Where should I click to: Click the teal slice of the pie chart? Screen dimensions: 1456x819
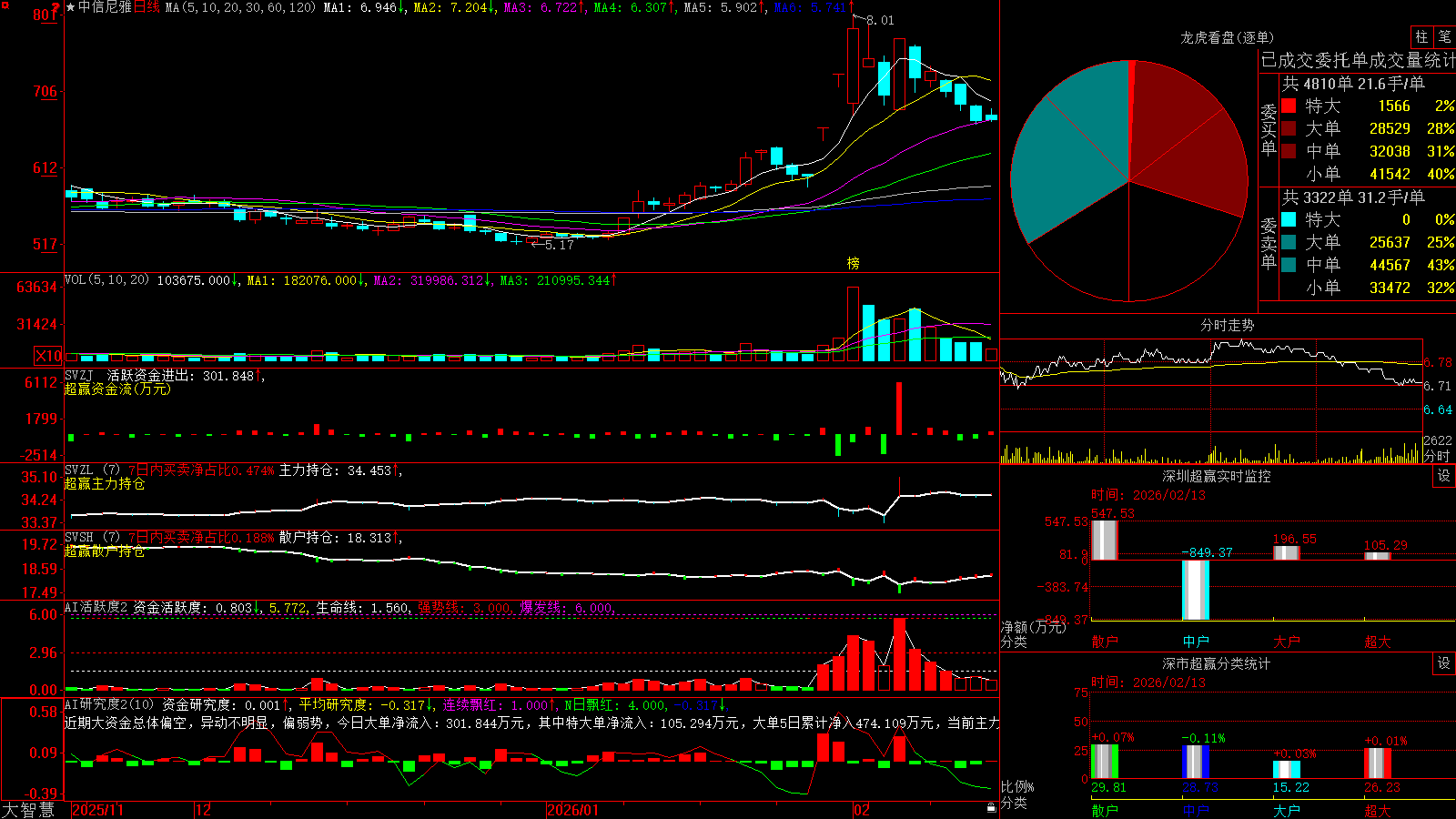(x=1069, y=150)
